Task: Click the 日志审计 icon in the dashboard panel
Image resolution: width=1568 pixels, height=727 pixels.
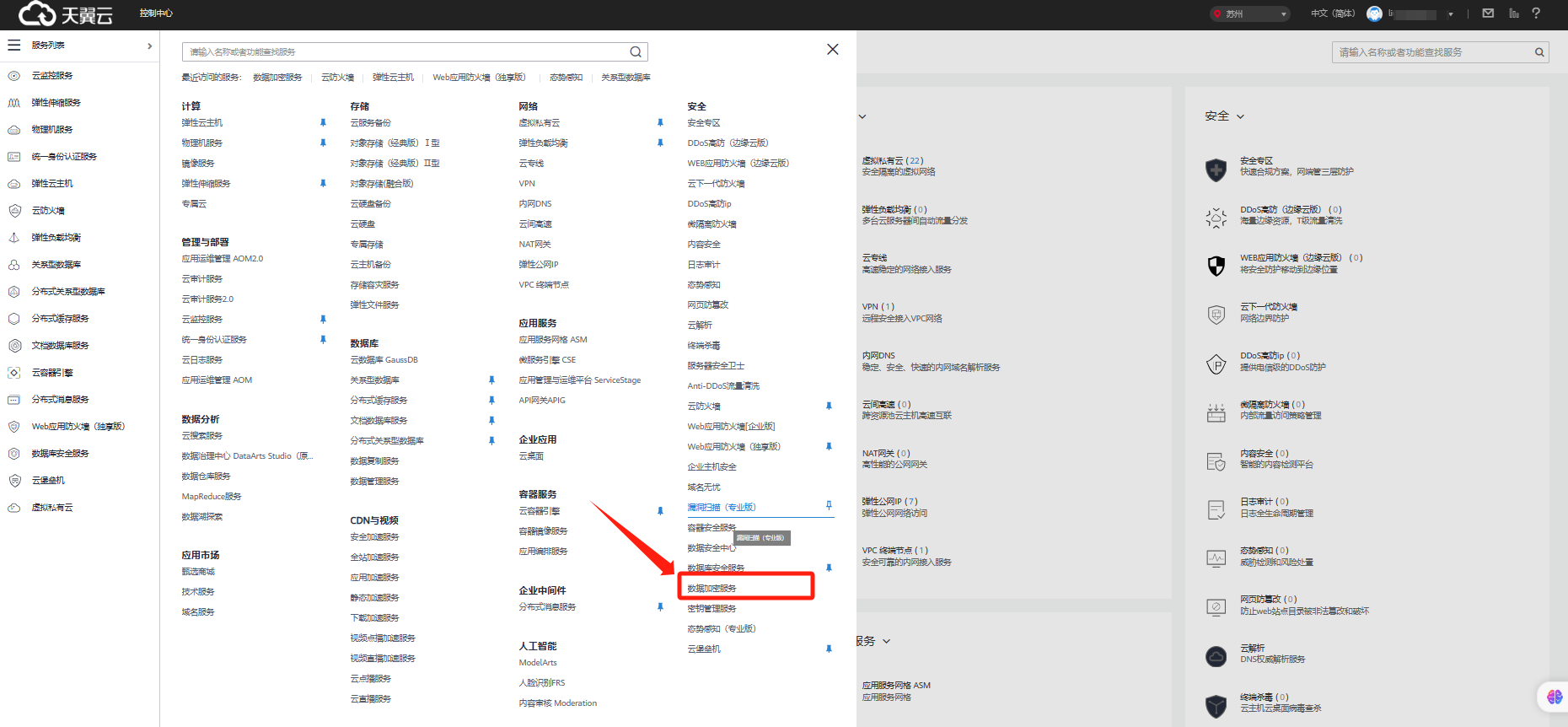Action: click(1216, 509)
